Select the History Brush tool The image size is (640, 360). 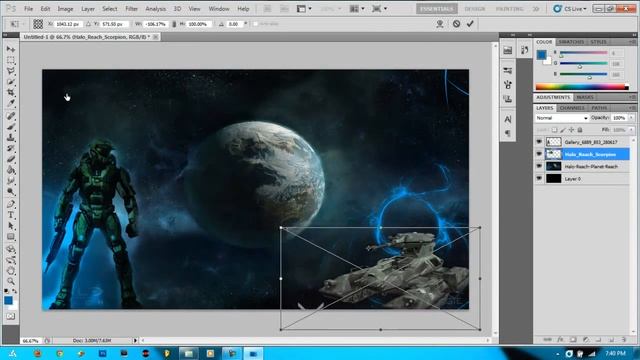(x=11, y=148)
